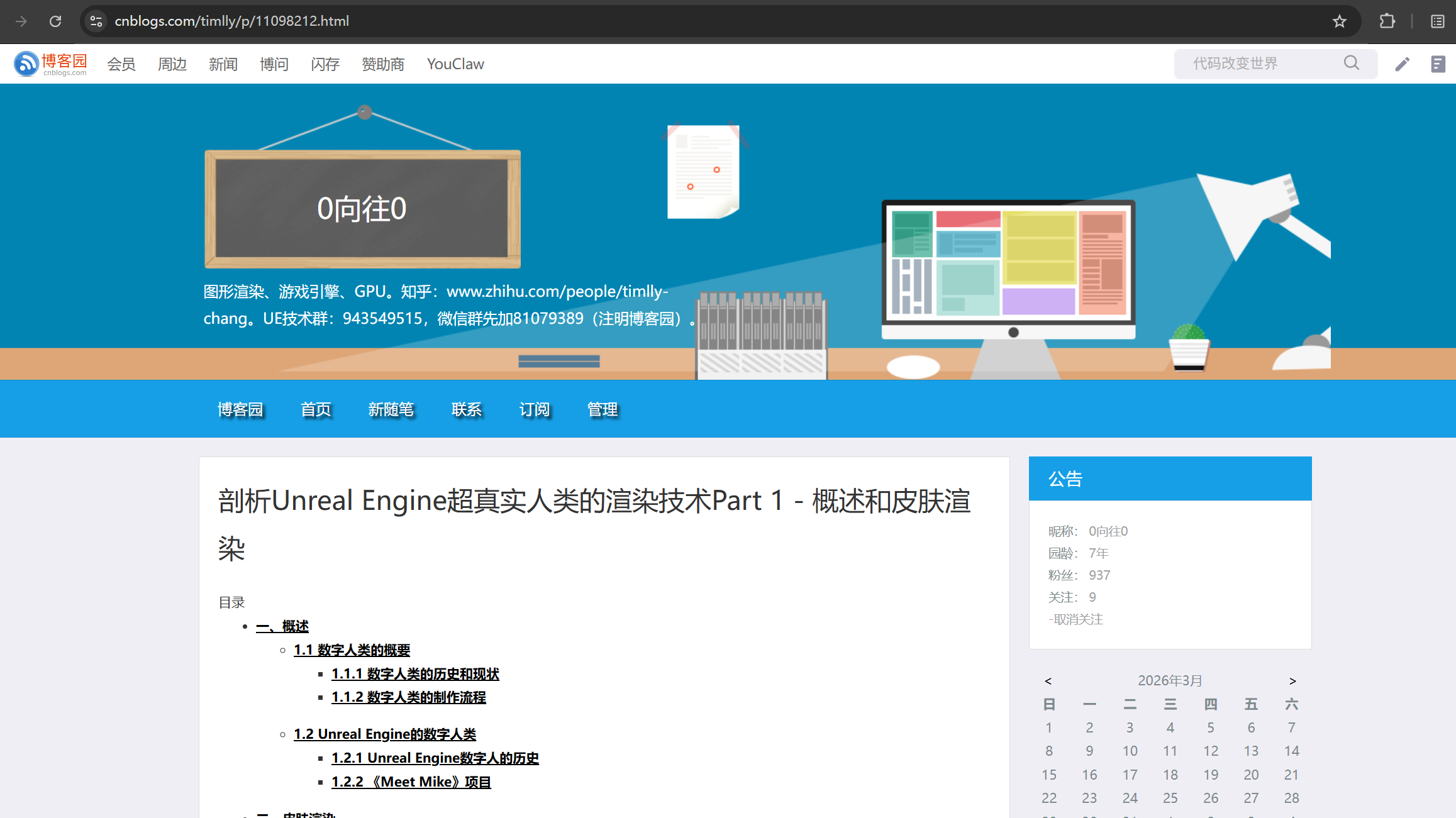Open the YouClaw menu item
1456x818 pixels.
point(455,64)
